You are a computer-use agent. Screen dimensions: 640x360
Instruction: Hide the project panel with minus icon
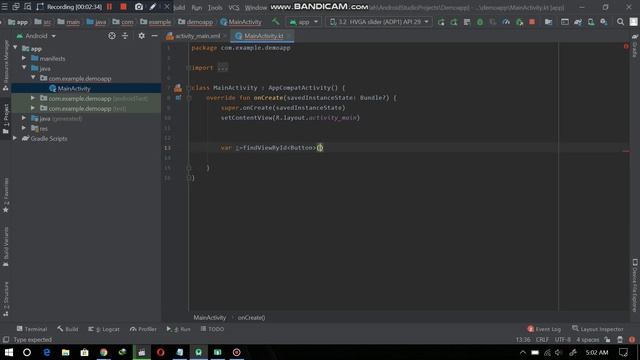click(x=154, y=36)
